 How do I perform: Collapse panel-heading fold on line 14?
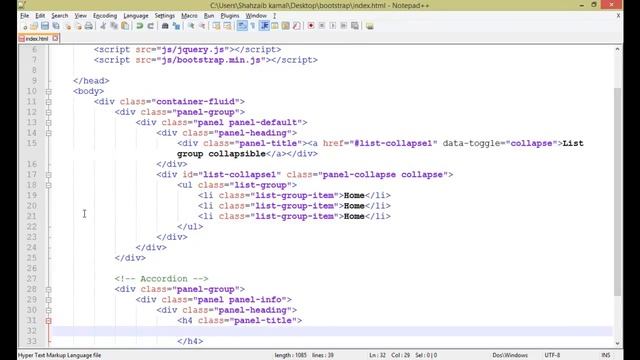49,133
